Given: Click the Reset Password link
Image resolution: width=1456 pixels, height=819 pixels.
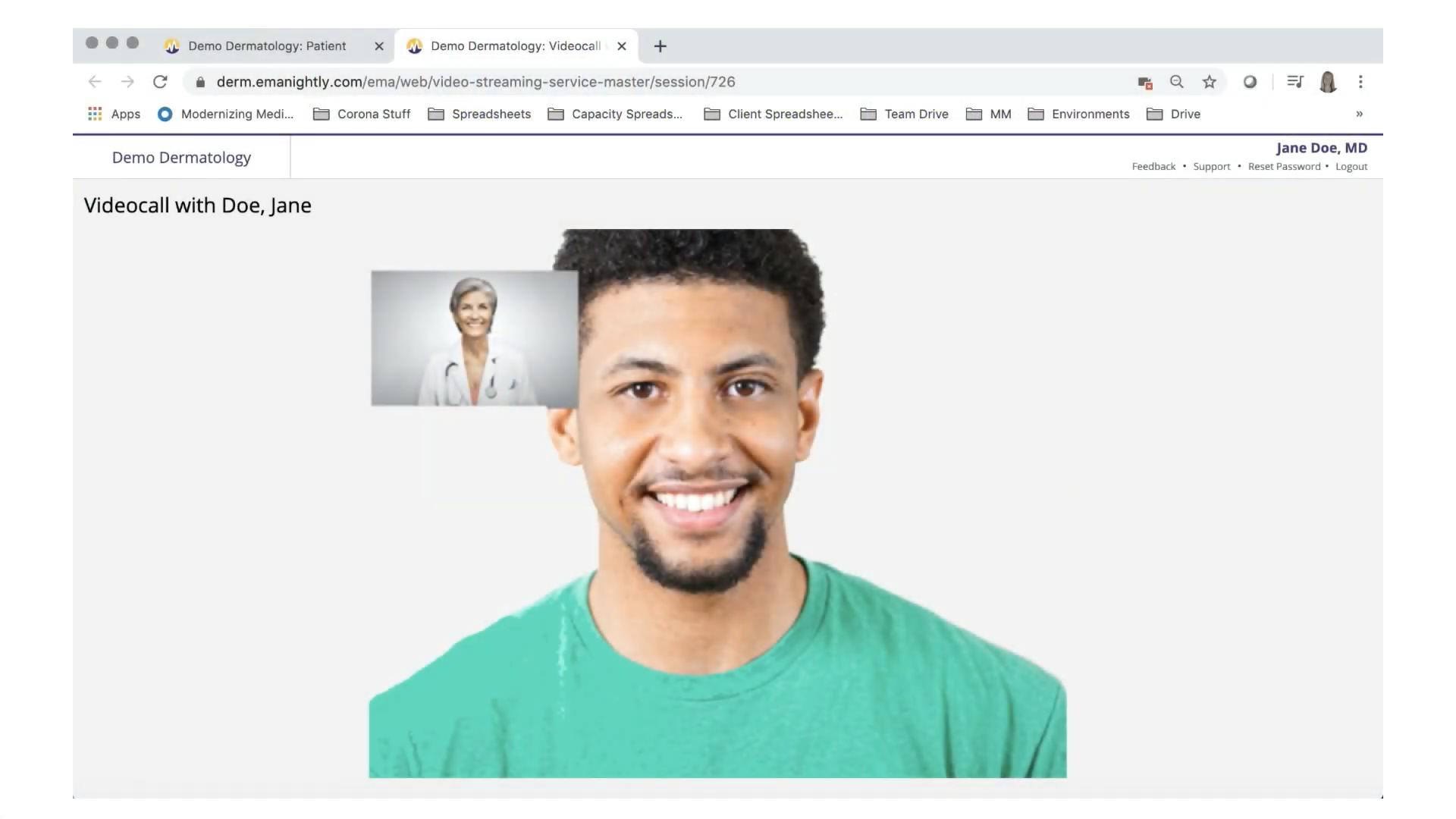Looking at the screenshot, I should 1284,167.
